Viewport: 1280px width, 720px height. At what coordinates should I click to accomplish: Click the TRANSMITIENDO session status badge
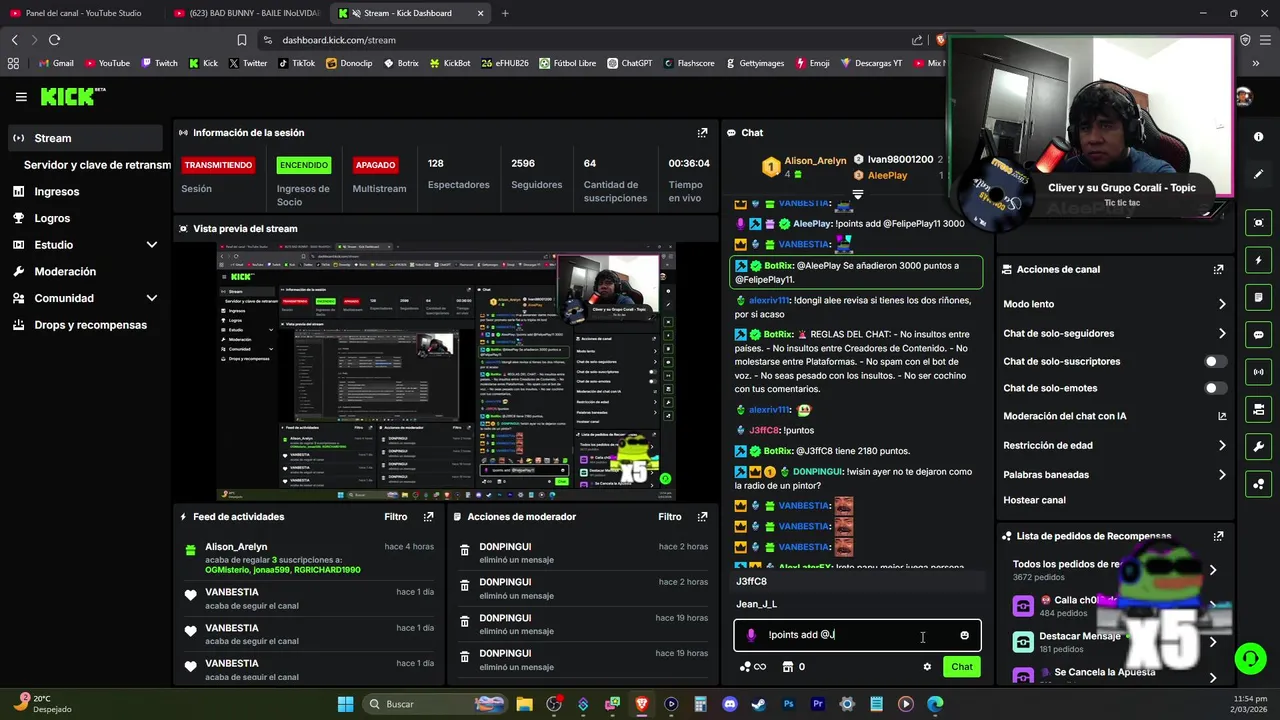(x=218, y=165)
